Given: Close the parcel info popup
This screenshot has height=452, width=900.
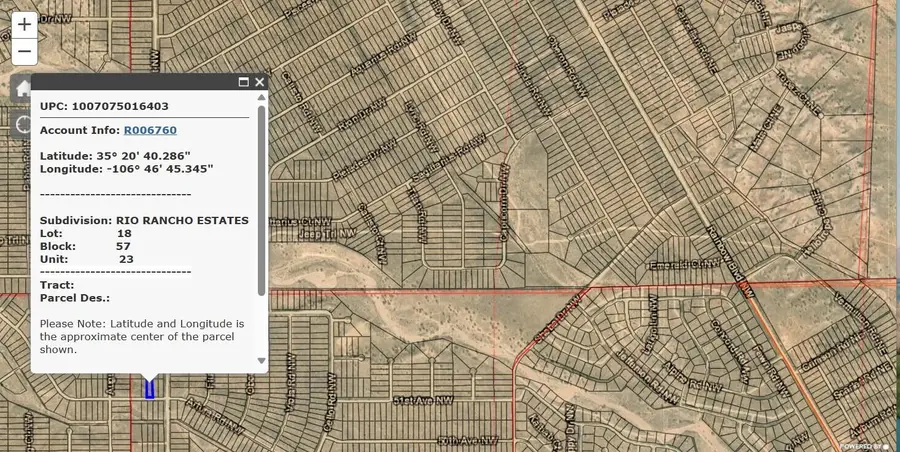Looking at the screenshot, I should [x=260, y=82].
